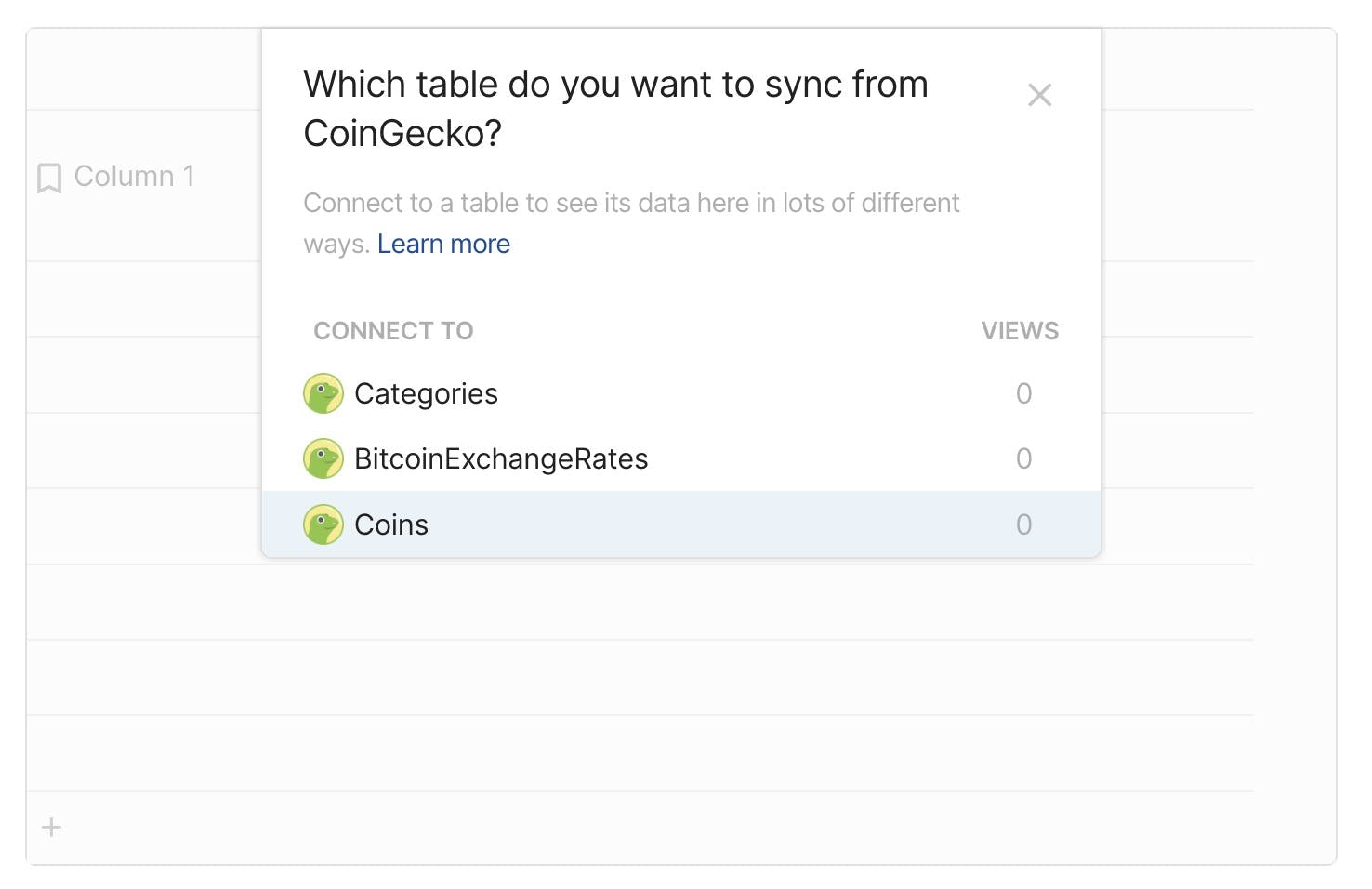
Task: Click the views count for Coins
Action: click(x=1023, y=524)
